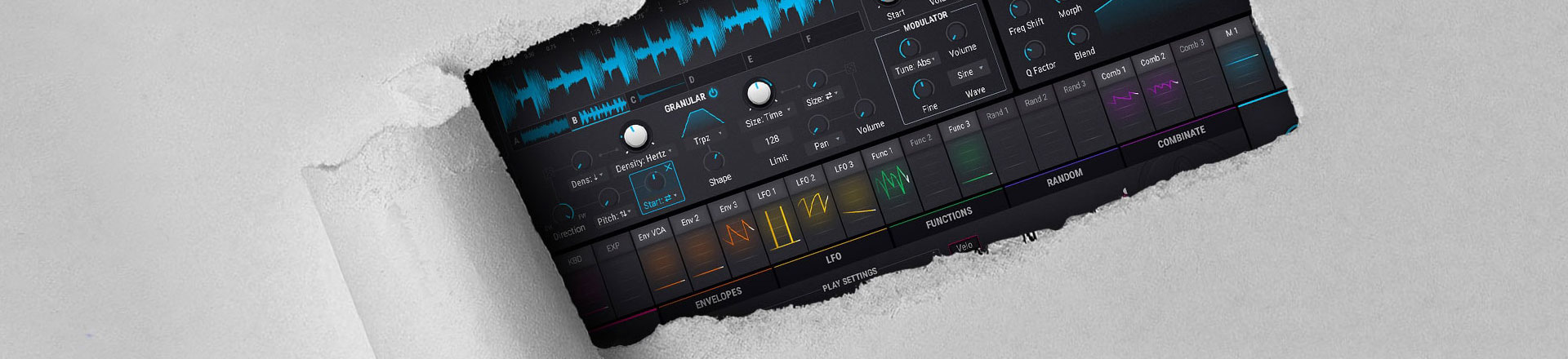Turn the modulator Start knob

(889, 2)
